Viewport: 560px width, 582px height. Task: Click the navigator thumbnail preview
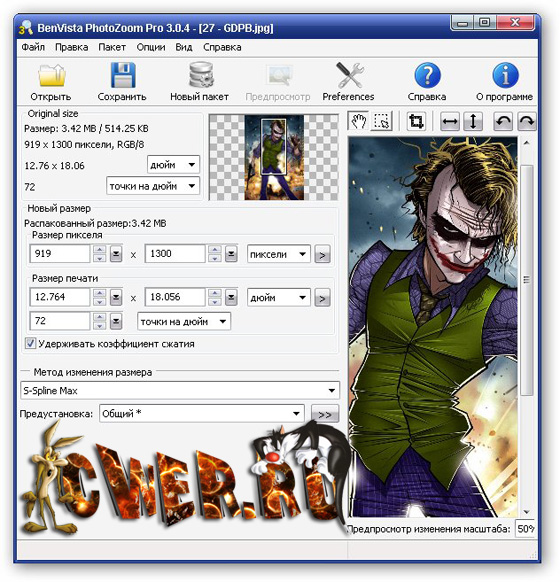tap(274, 157)
